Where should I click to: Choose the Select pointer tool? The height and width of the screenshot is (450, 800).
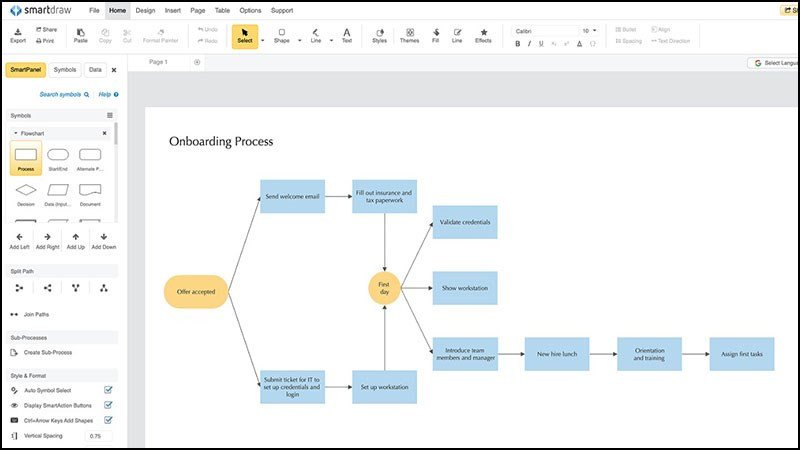[x=245, y=36]
